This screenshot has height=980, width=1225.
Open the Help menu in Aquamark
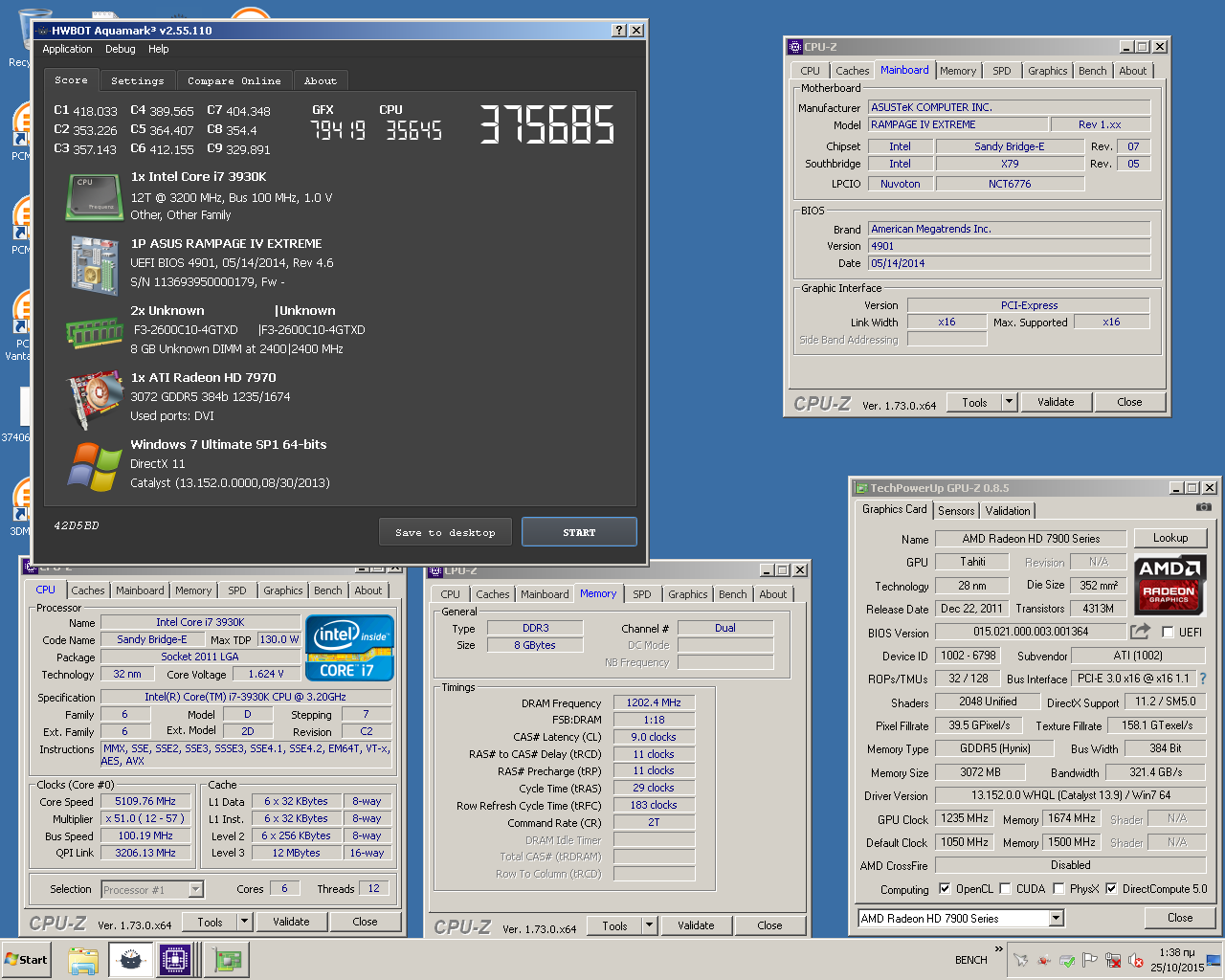158,49
